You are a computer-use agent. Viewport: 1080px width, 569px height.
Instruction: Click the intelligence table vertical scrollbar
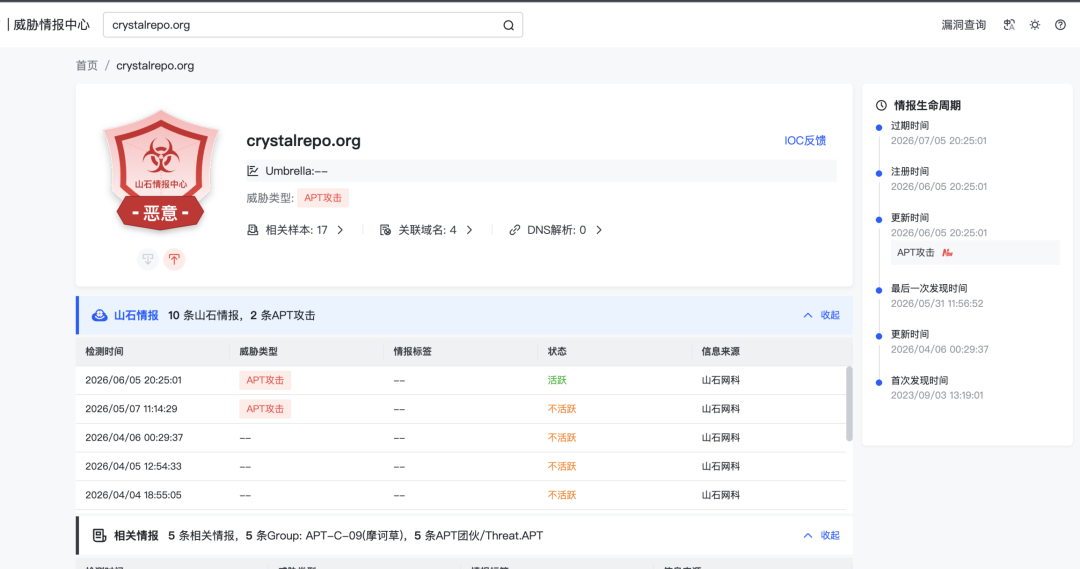pos(849,404)
